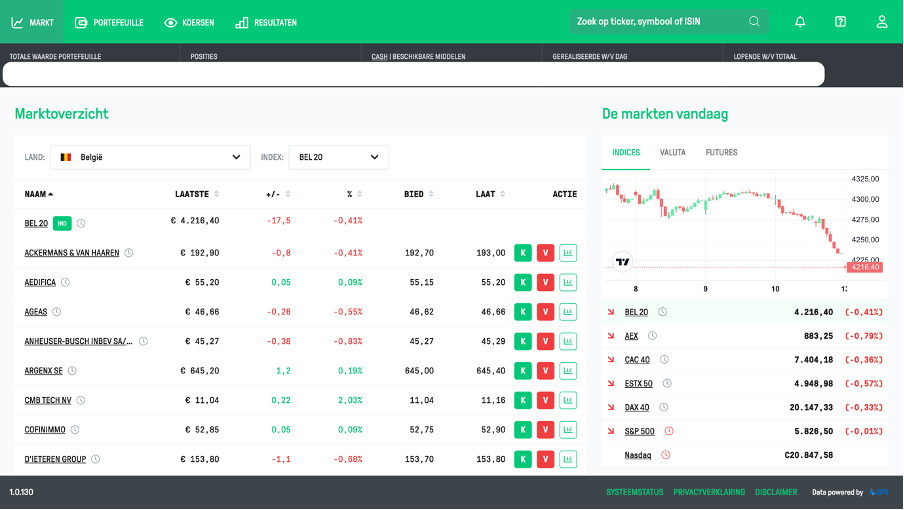
Task: Go to Koersen in top navigation
Action: click(x=189, y=22)
